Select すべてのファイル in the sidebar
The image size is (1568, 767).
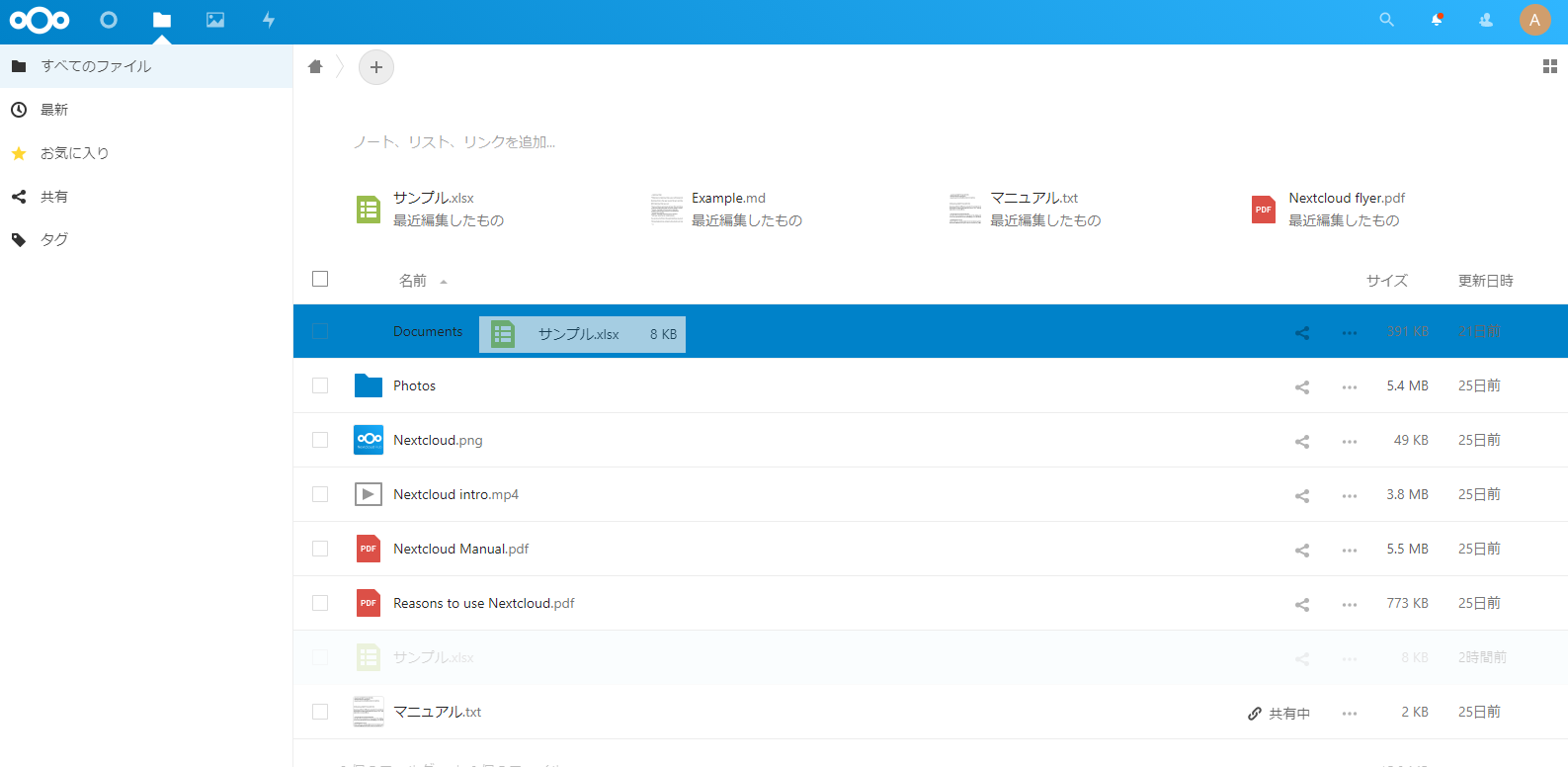click(146, 66)
